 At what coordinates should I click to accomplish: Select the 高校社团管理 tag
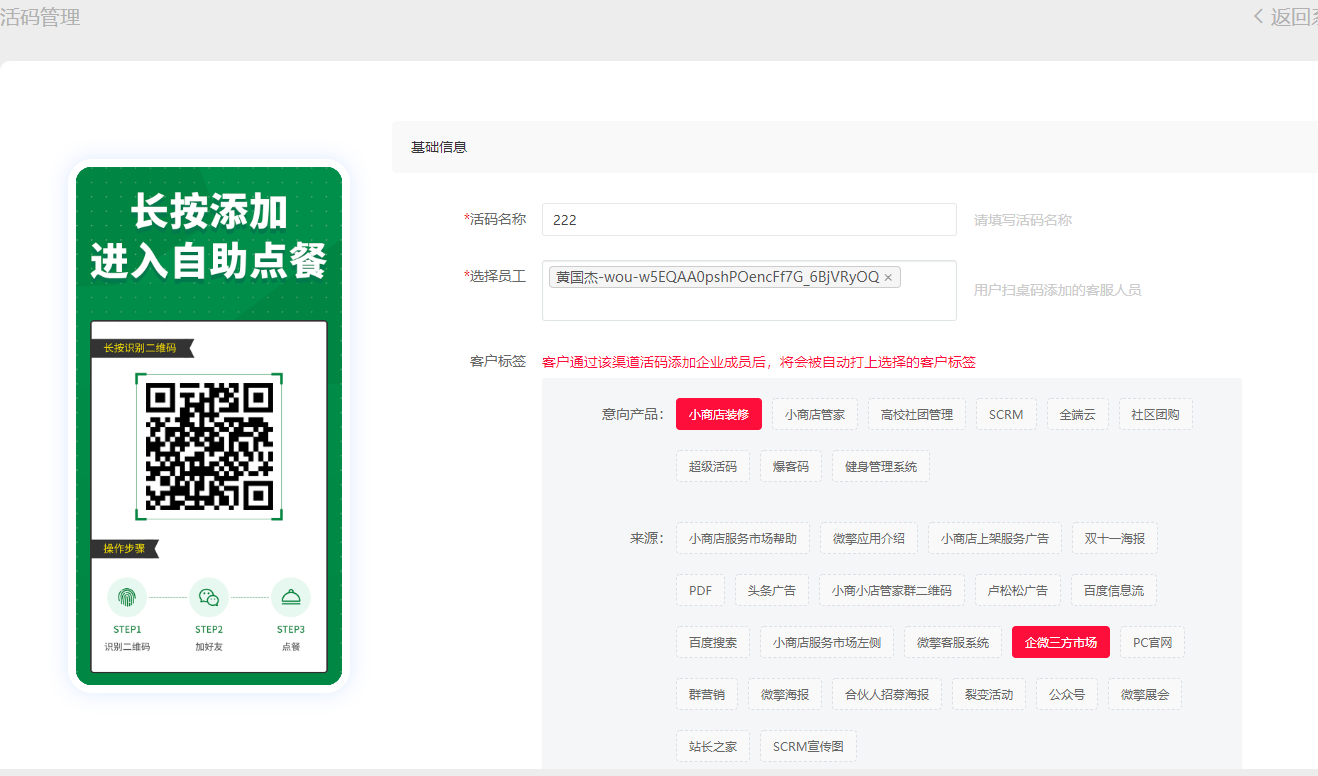pos(917,414)
